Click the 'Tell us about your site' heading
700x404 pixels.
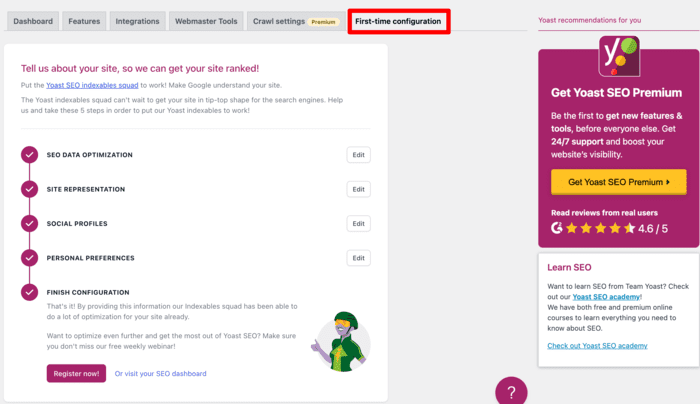pos(140,68)
